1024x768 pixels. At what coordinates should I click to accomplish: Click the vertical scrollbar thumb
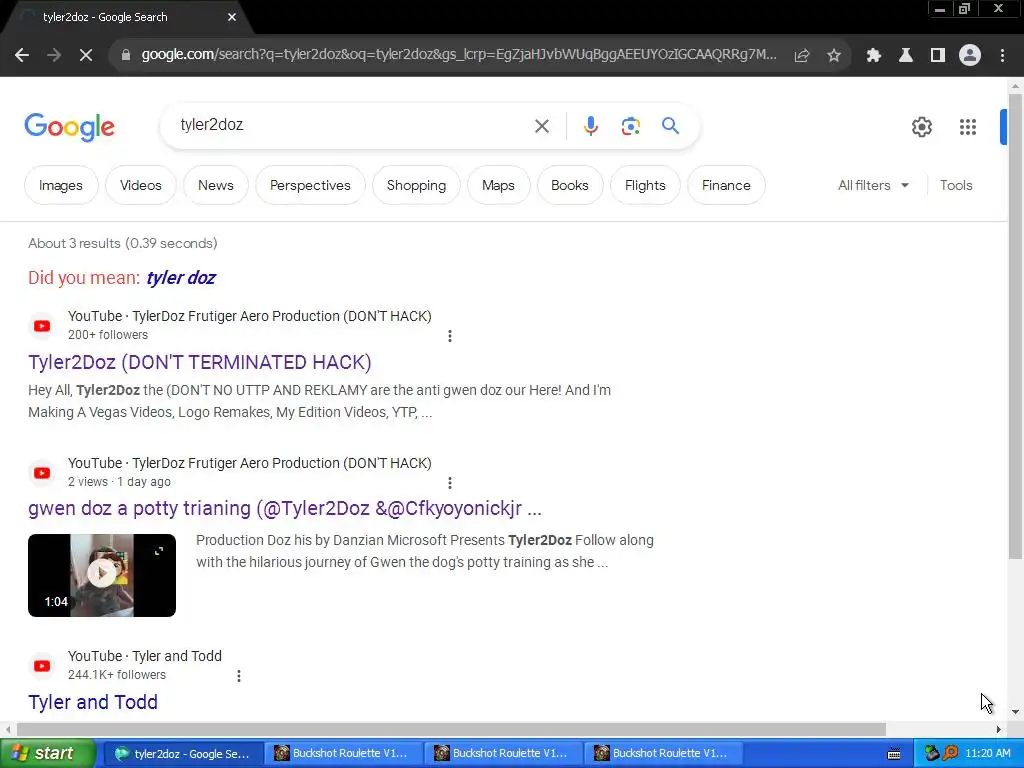(x=1015, y=327)
